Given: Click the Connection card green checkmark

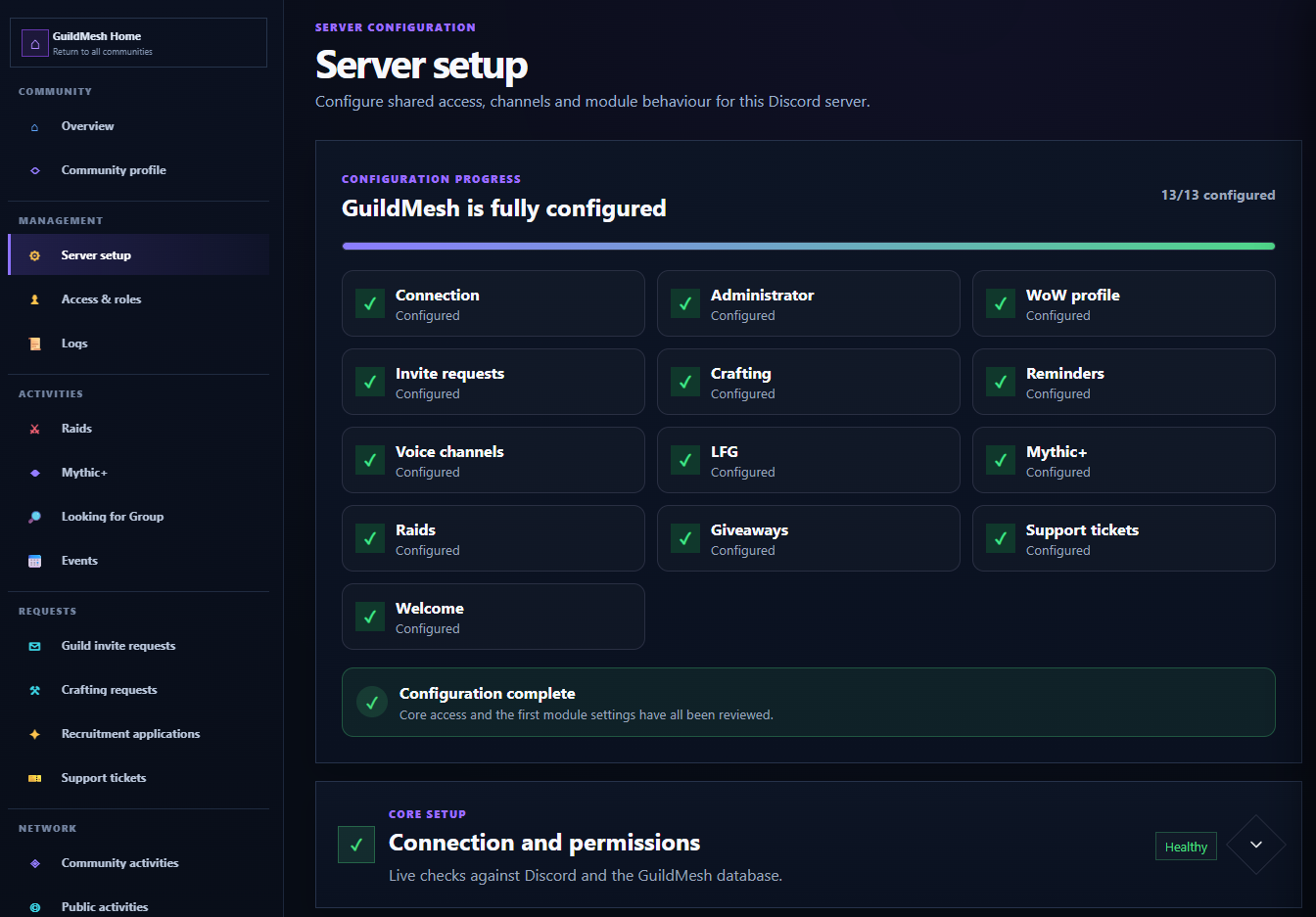Looking at the screenshot, I should [x=370, y=303].
